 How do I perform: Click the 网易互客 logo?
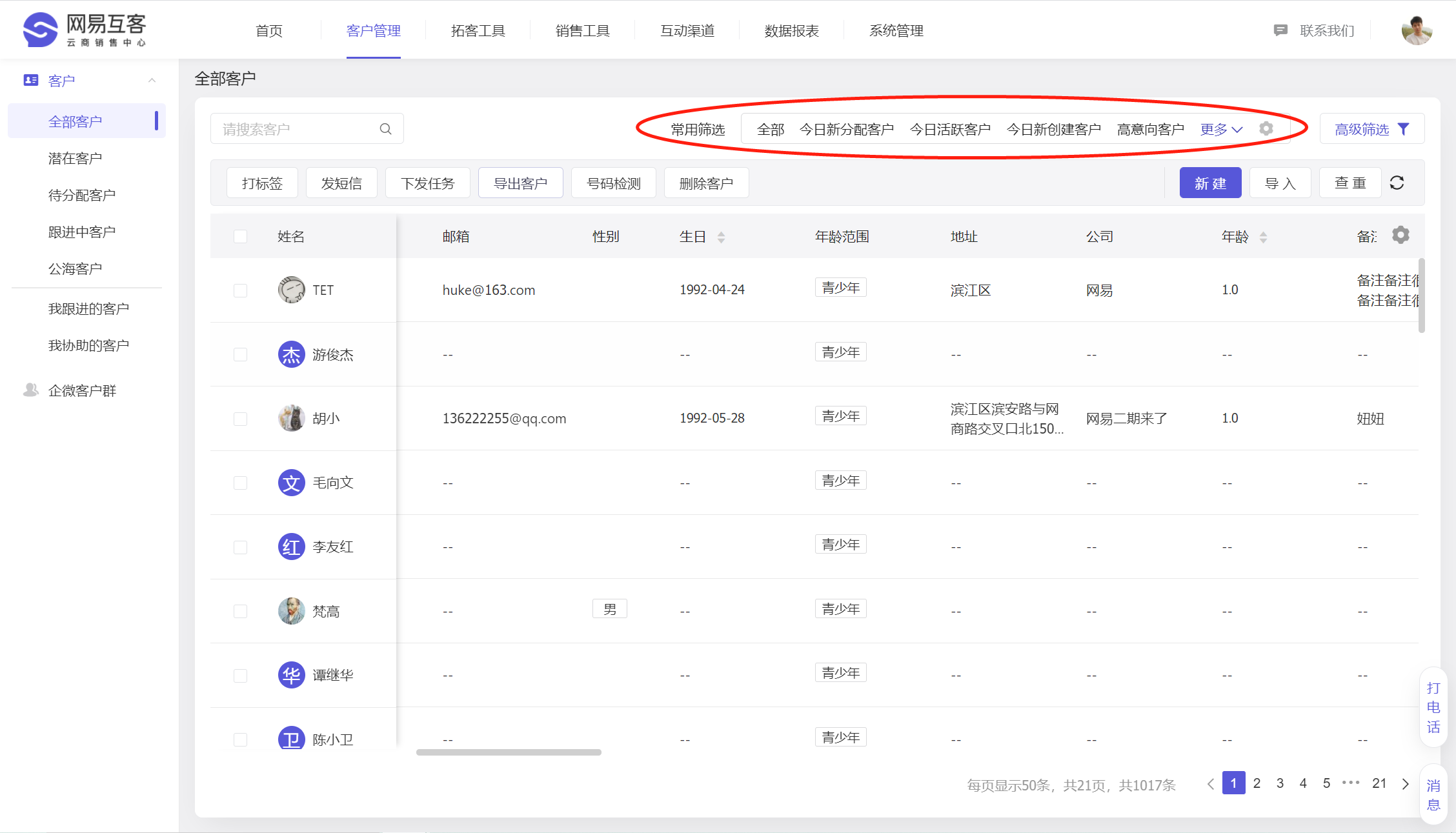pos(85,30)
